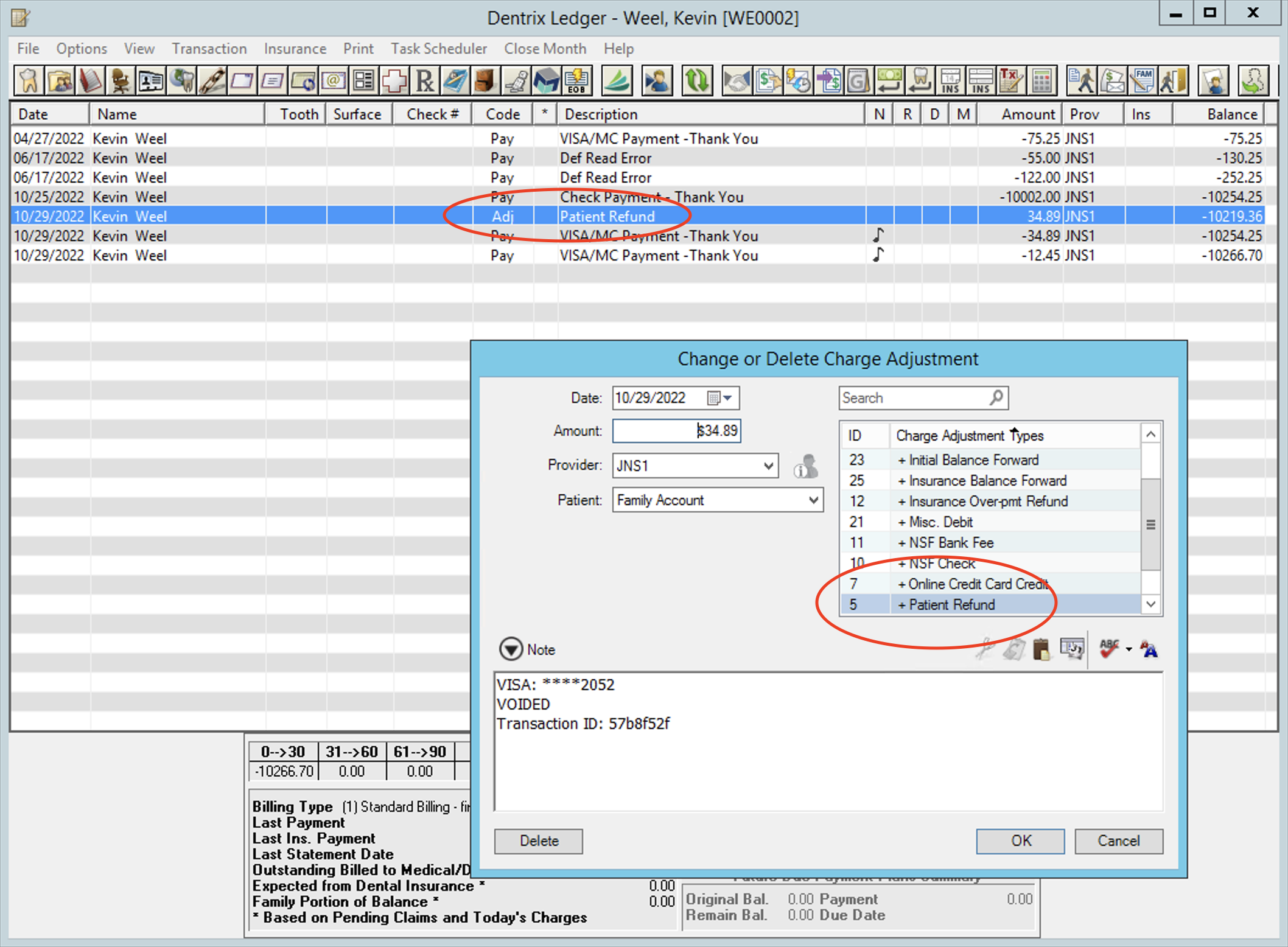Select the Initial Balance Forward type
Image resolution: width=1288 pixels, height=947 pixels.
[991, 460]
